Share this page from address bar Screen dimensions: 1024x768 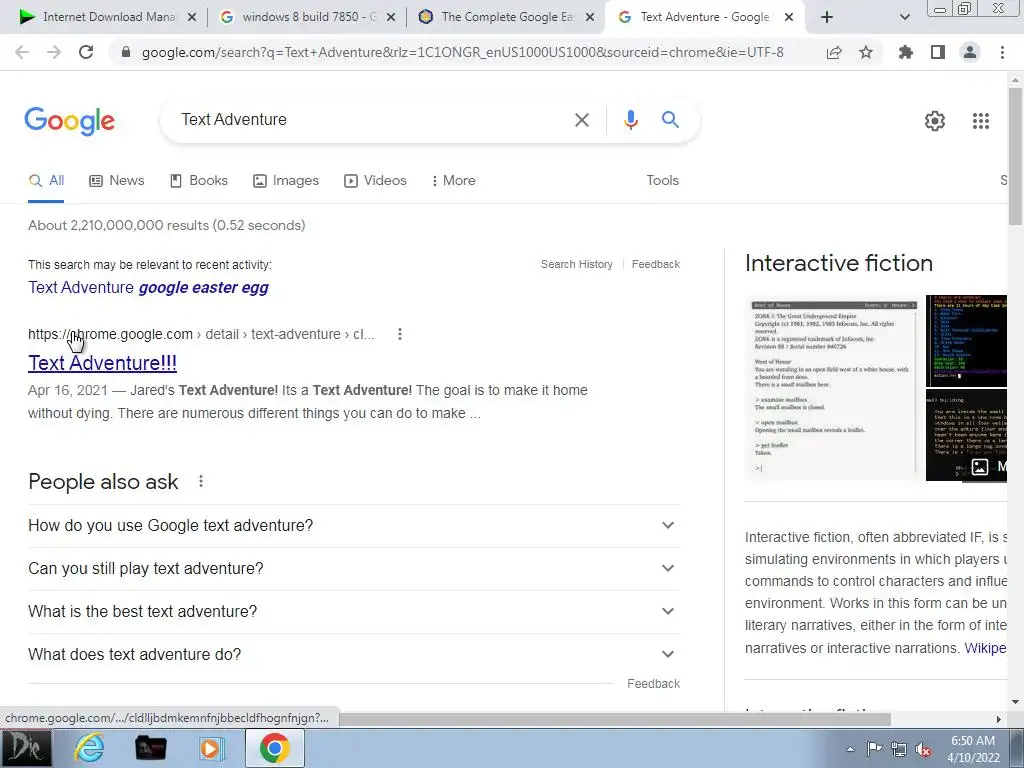[x=834, y=52]
